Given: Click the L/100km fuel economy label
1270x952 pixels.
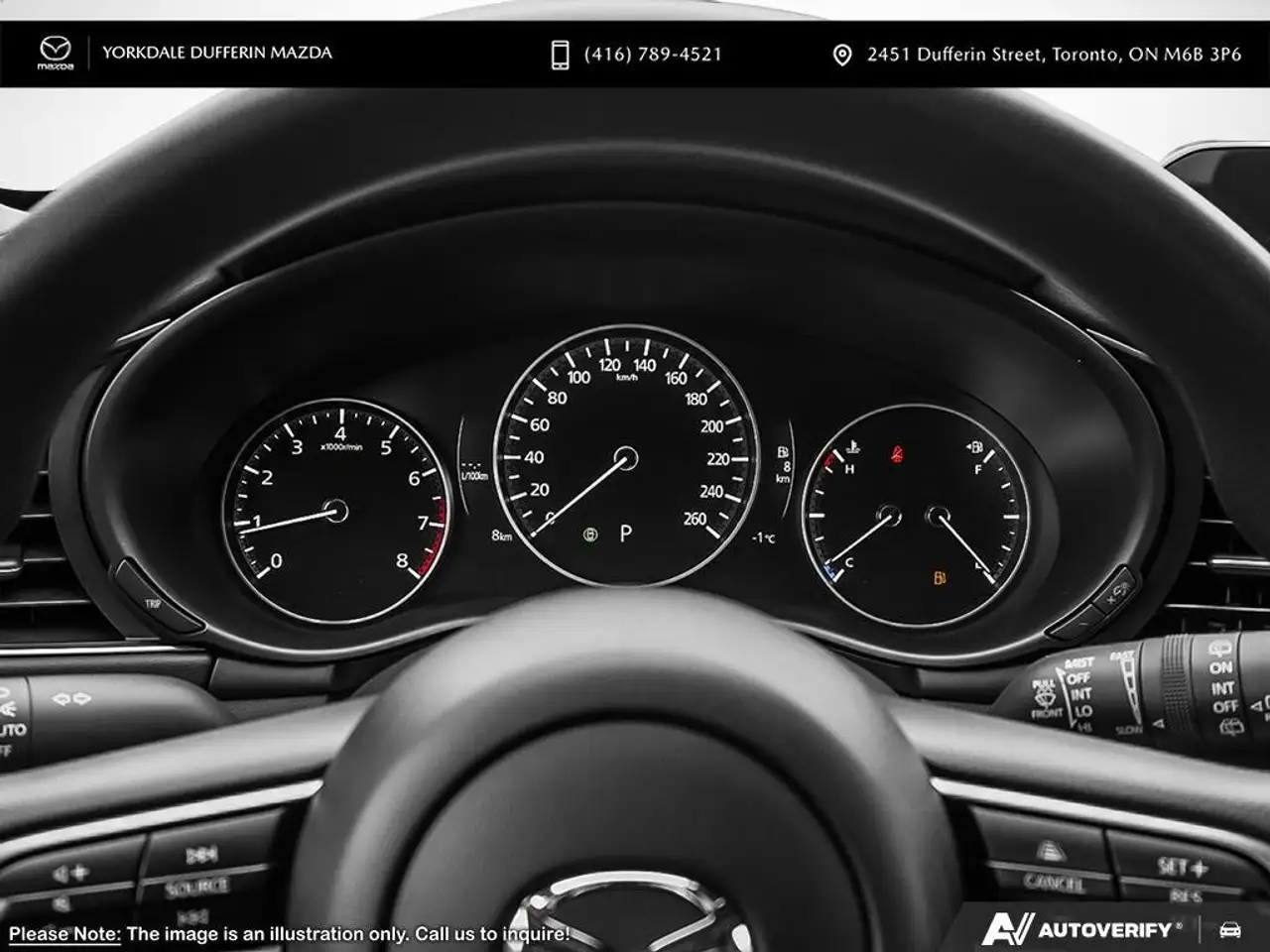Looking at the screenshot, I should (x=474, y=476).
